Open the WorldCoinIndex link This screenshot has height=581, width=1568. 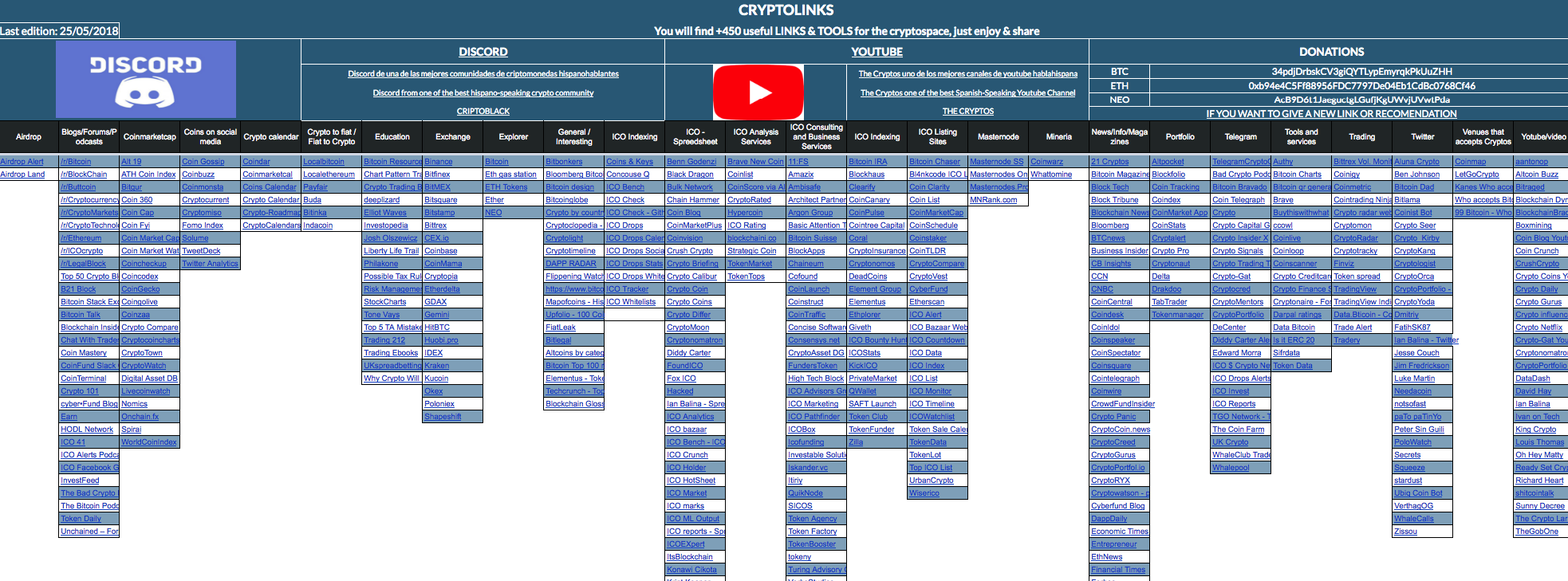click(x=149, y=442)
